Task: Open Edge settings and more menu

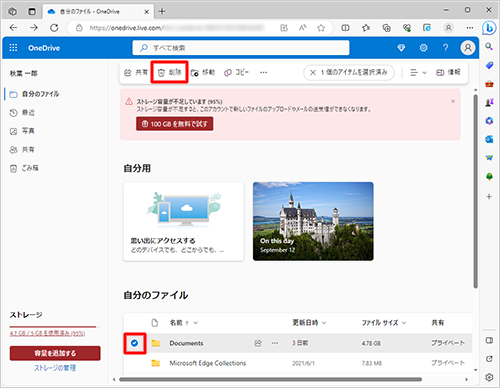Action: tap(470, 28)
